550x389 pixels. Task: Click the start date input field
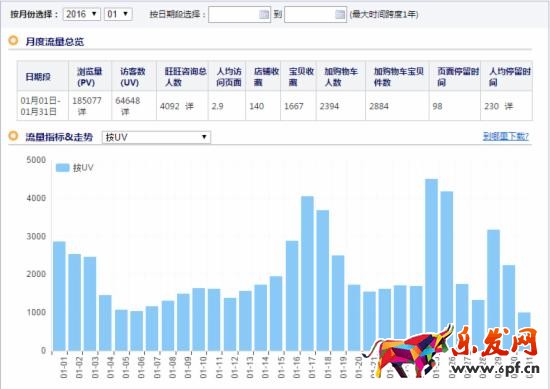click(x=239, y=14)
